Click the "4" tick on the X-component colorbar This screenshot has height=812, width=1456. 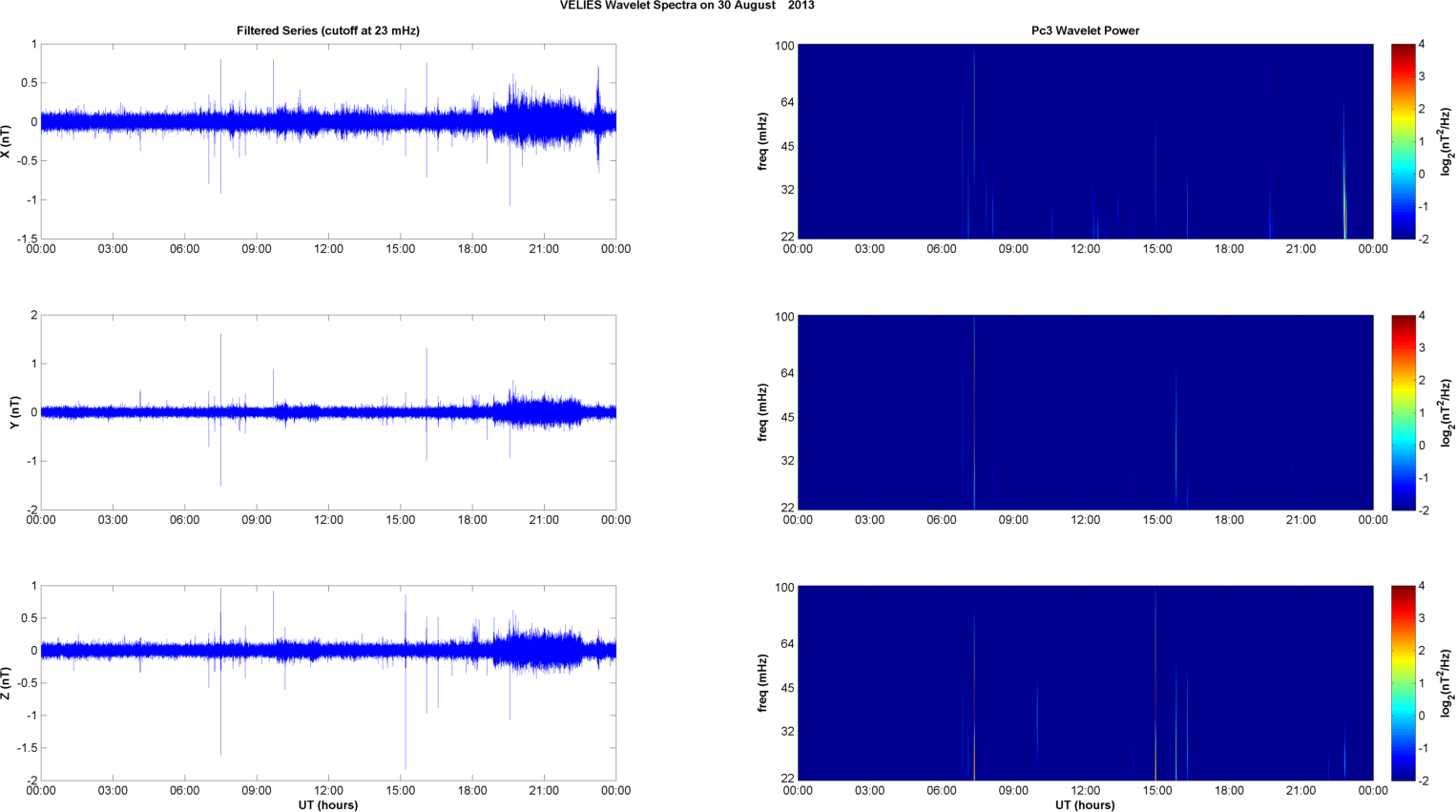click(x=1423, y=44)
